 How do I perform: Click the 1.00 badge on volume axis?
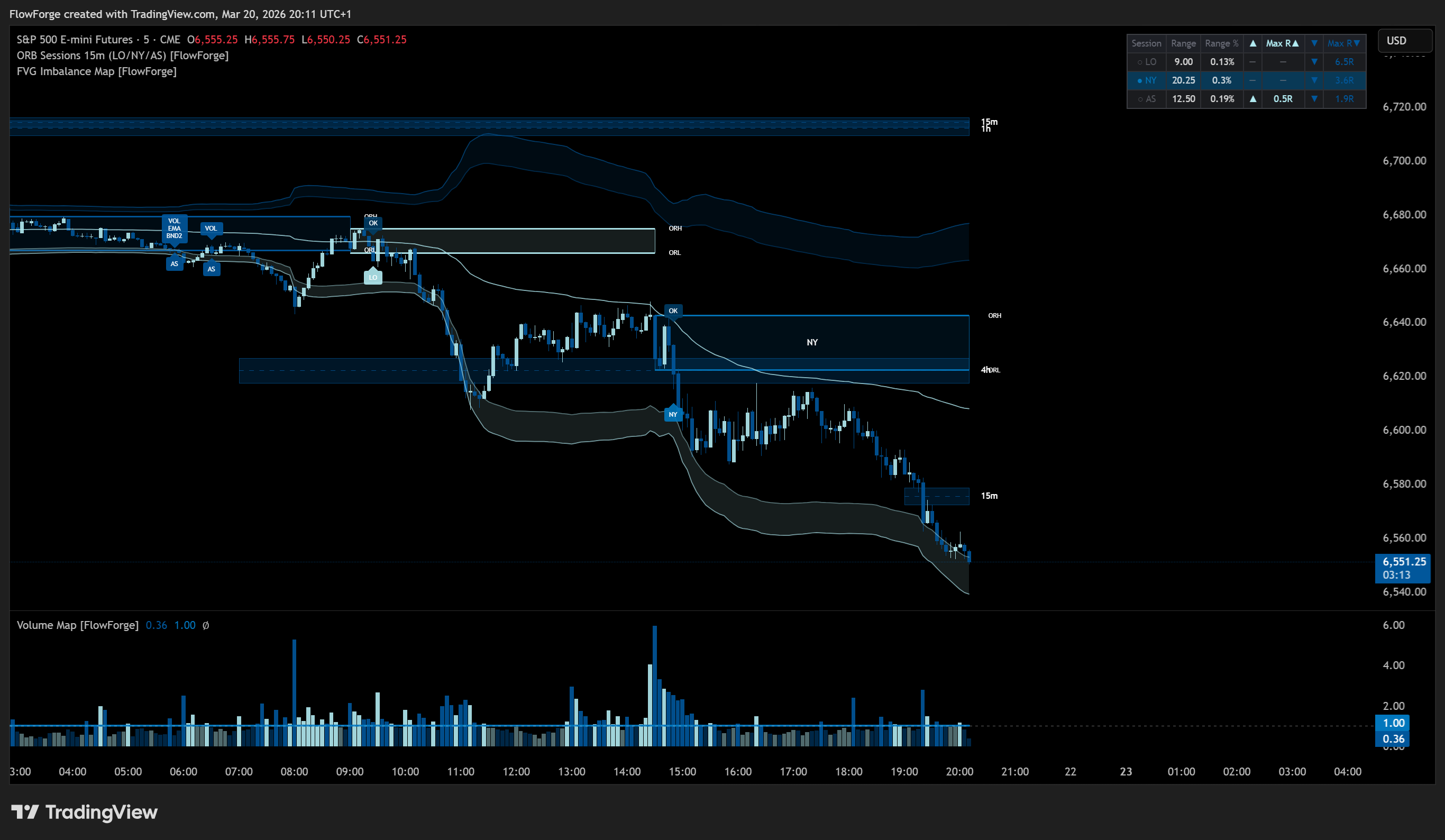tap(1393, 723)
